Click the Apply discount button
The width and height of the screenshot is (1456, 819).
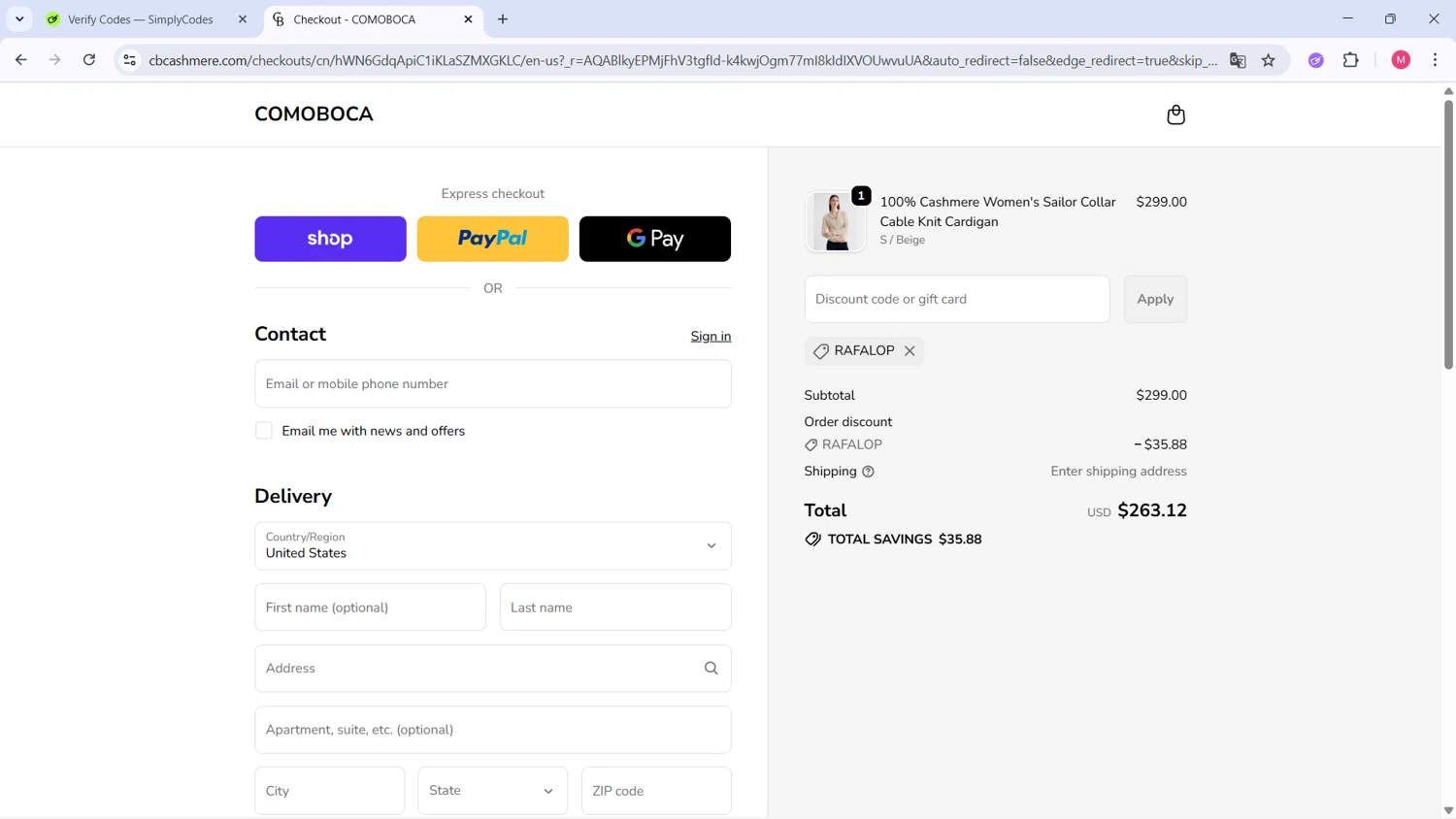pos(1155,299)
